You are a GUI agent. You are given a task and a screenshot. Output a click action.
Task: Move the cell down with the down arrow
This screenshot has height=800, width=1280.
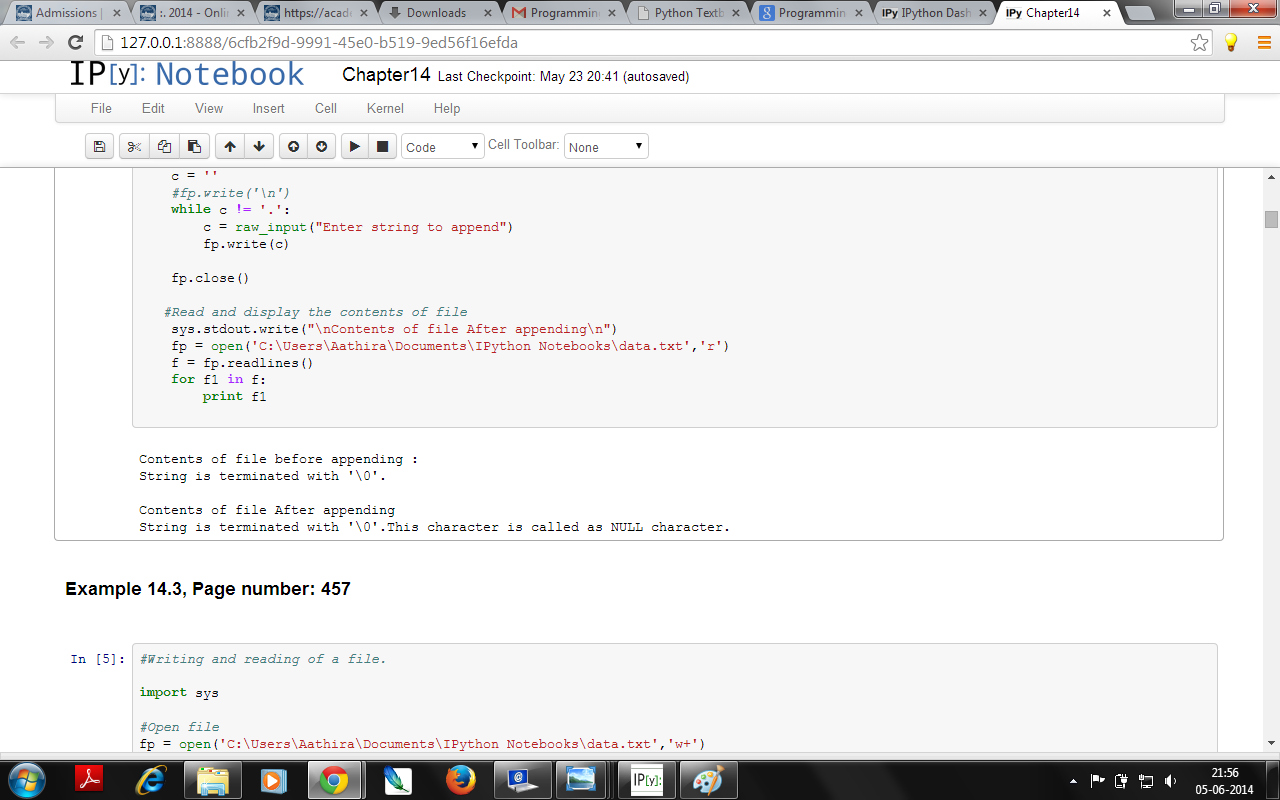click(259, 147)
